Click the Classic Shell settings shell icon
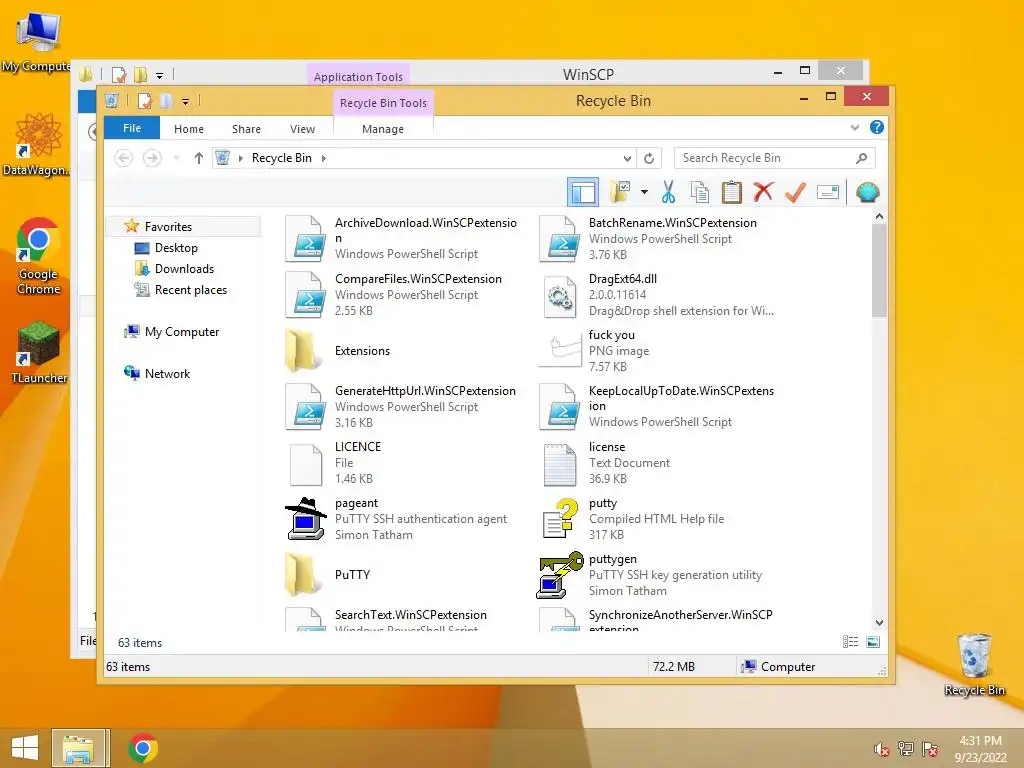Screen dimensions: 1024x768 867,192
